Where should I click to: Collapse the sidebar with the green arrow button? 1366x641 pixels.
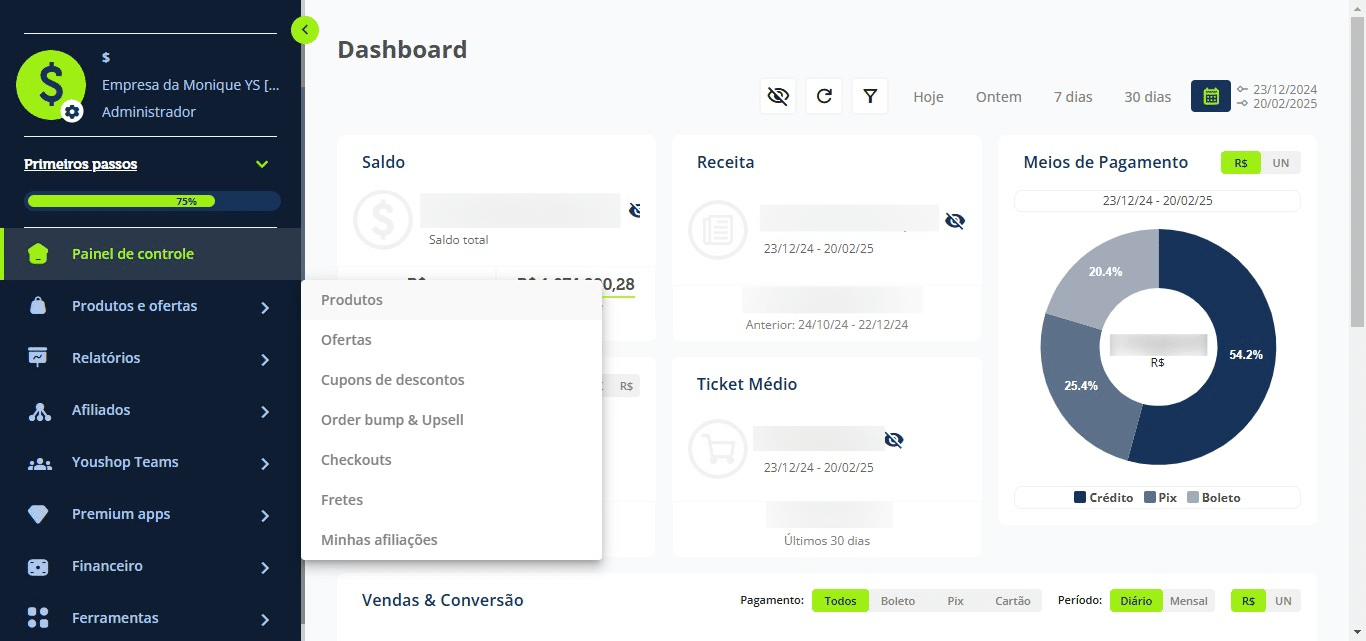[x=305, y=30]
